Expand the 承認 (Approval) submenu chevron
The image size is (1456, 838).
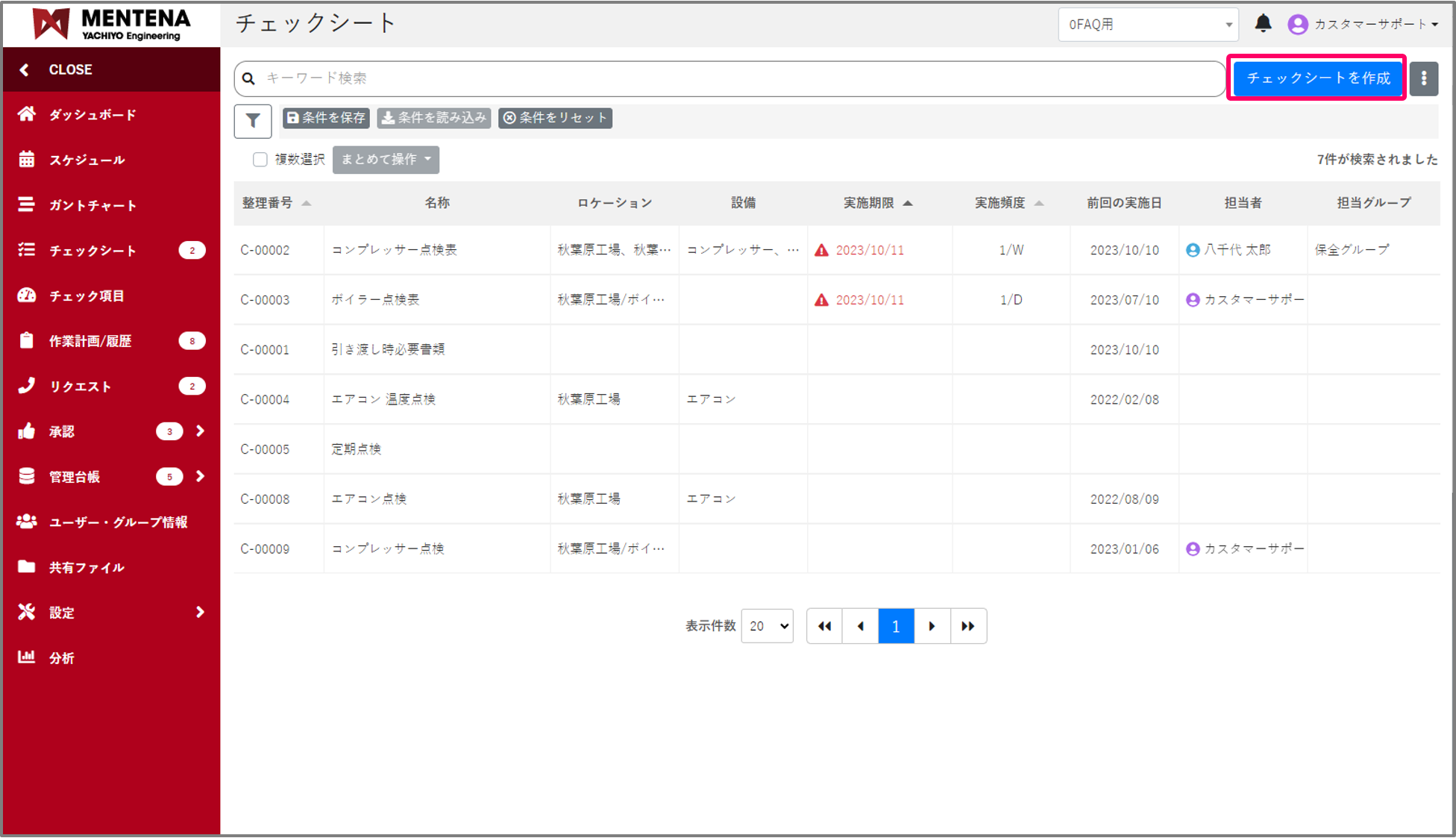[x=200, y=431]
